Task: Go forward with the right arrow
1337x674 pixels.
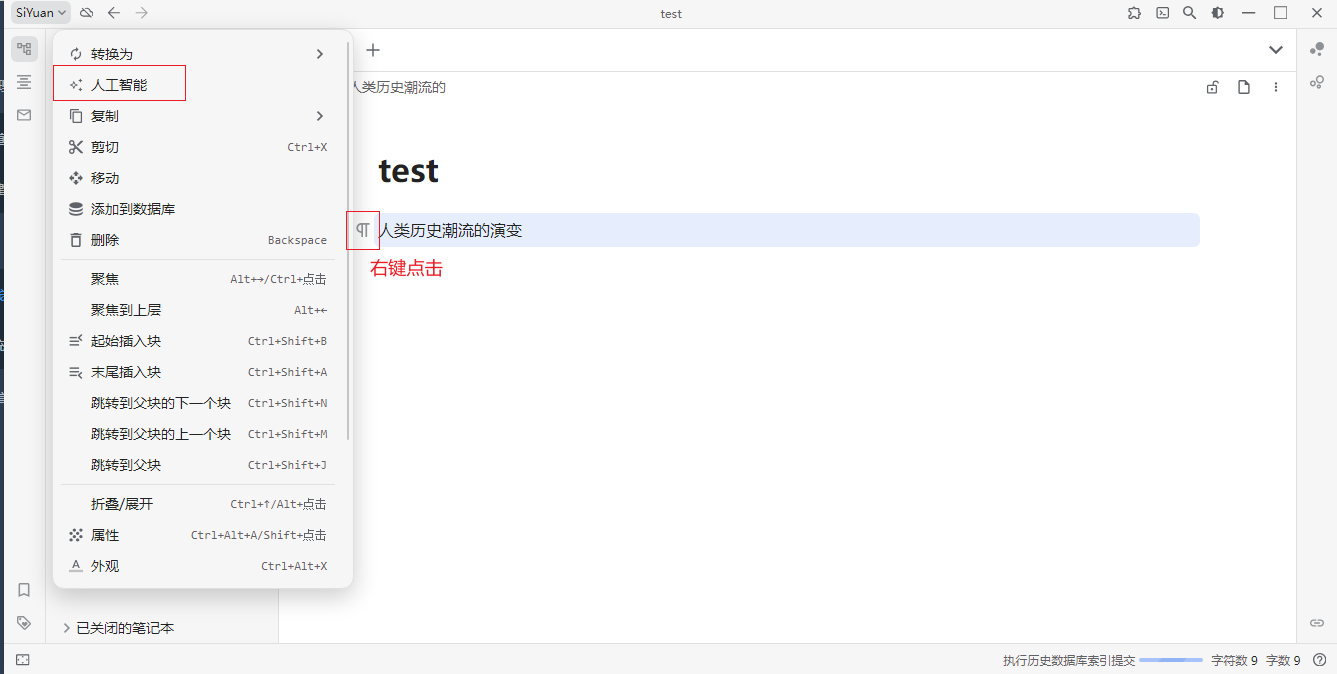Action: (x=141, y=13)
